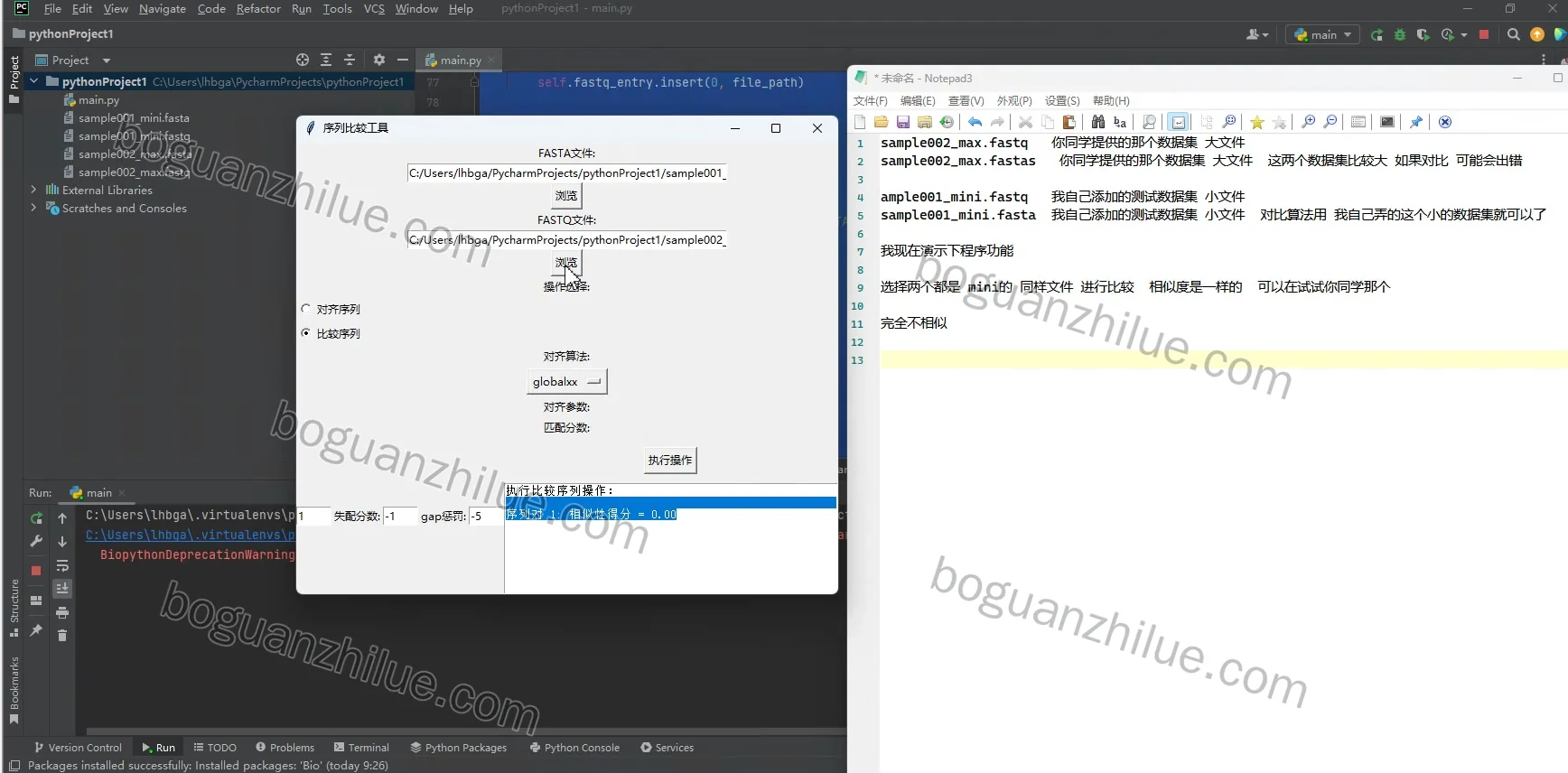Open the Refactor menu in PyCharm
The image size is (1568, 773).
click(x=258, y=8)
